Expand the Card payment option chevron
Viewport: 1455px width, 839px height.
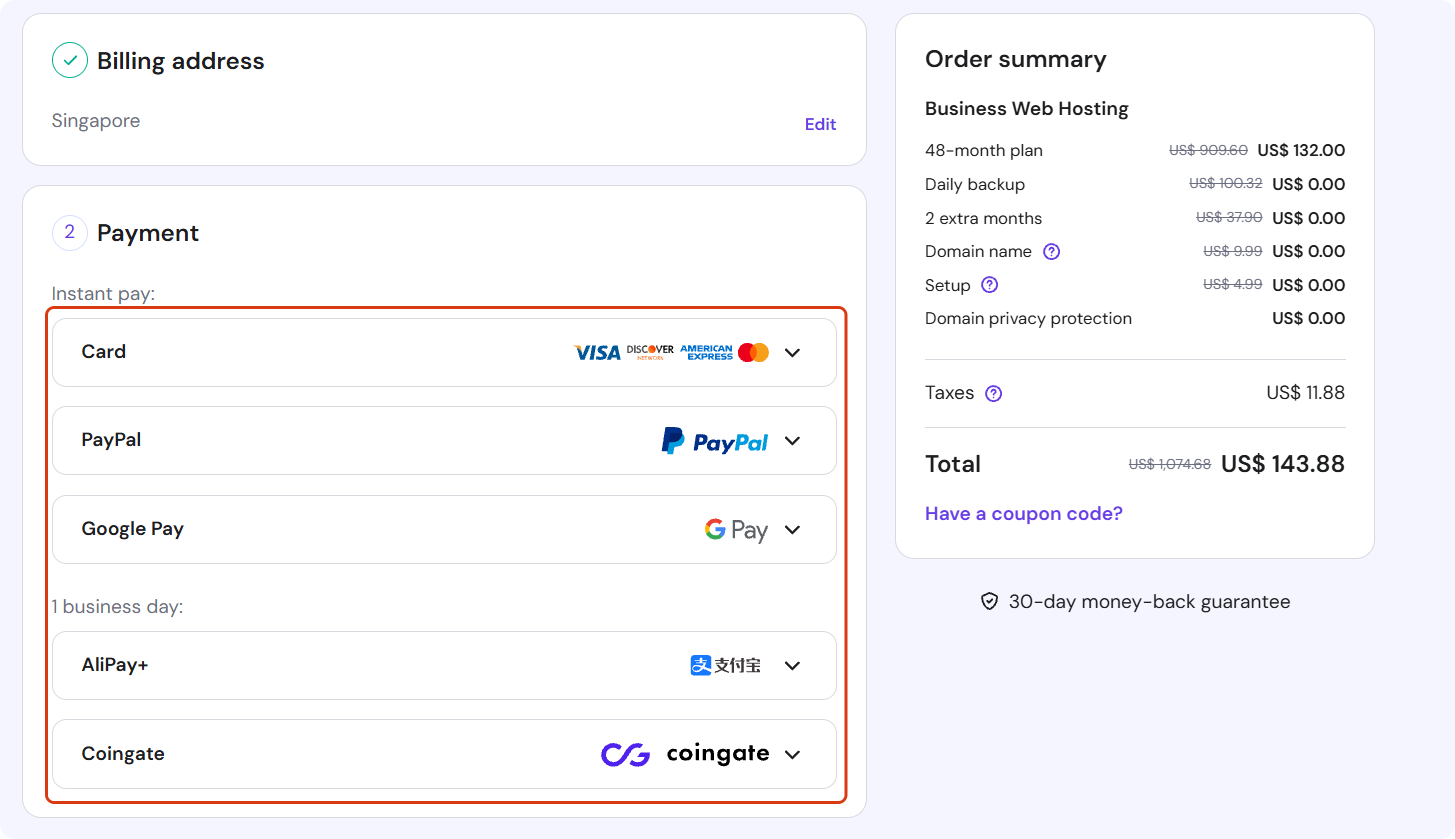click(793, 352)
